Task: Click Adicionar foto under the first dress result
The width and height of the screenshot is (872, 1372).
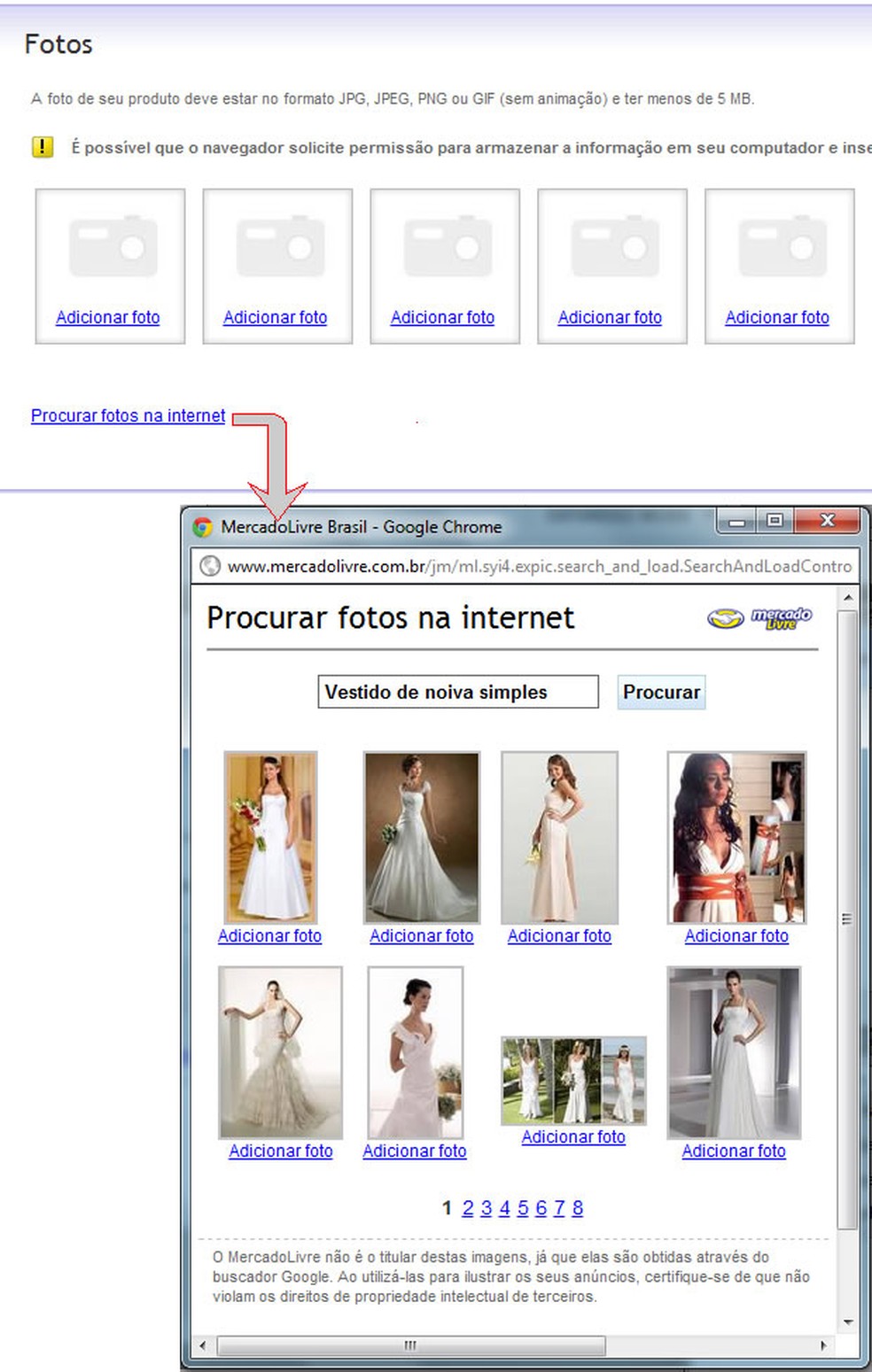Action: point(269,935)
